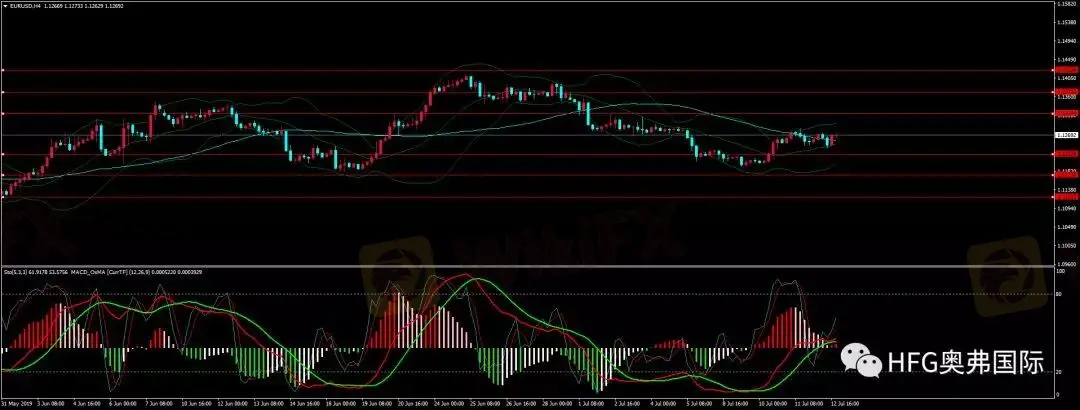This screenshot has width=1080, height=410.
Task: Select the 20 Jun 16:00 time label
Action: pyautogui.click(x=413, y=403)
